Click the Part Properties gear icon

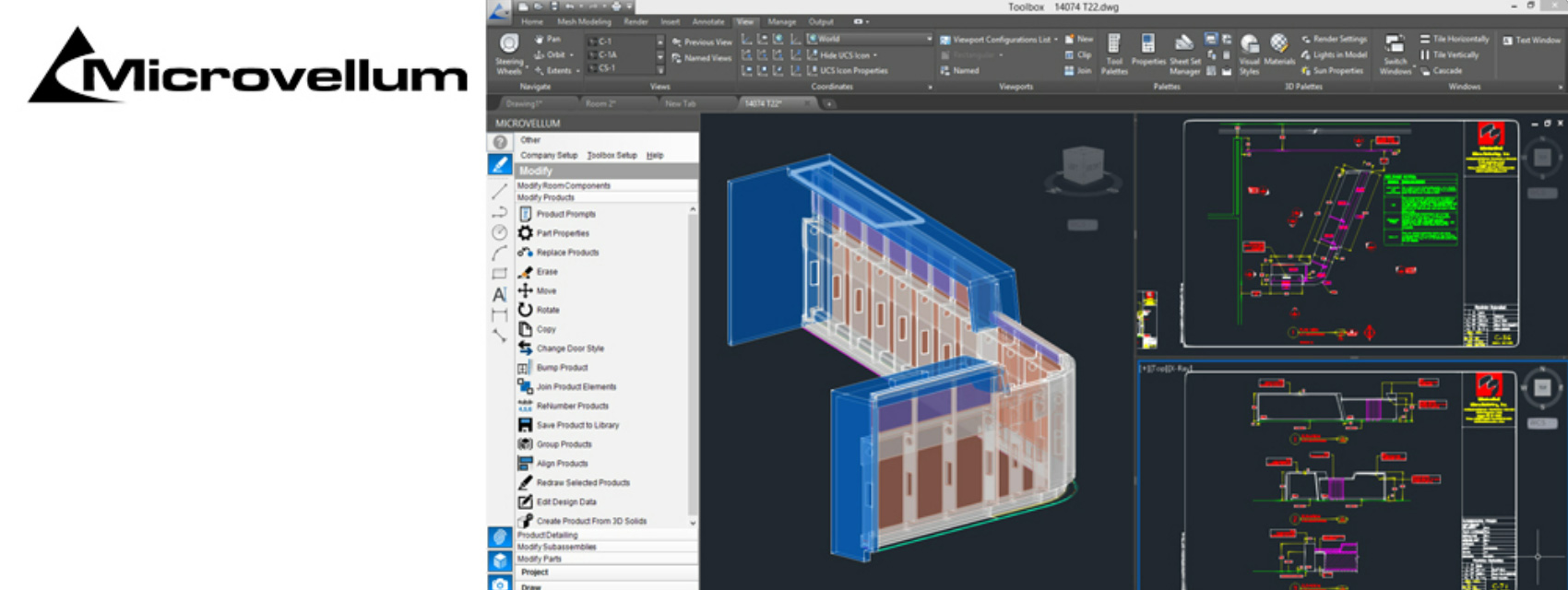[525, 233]
